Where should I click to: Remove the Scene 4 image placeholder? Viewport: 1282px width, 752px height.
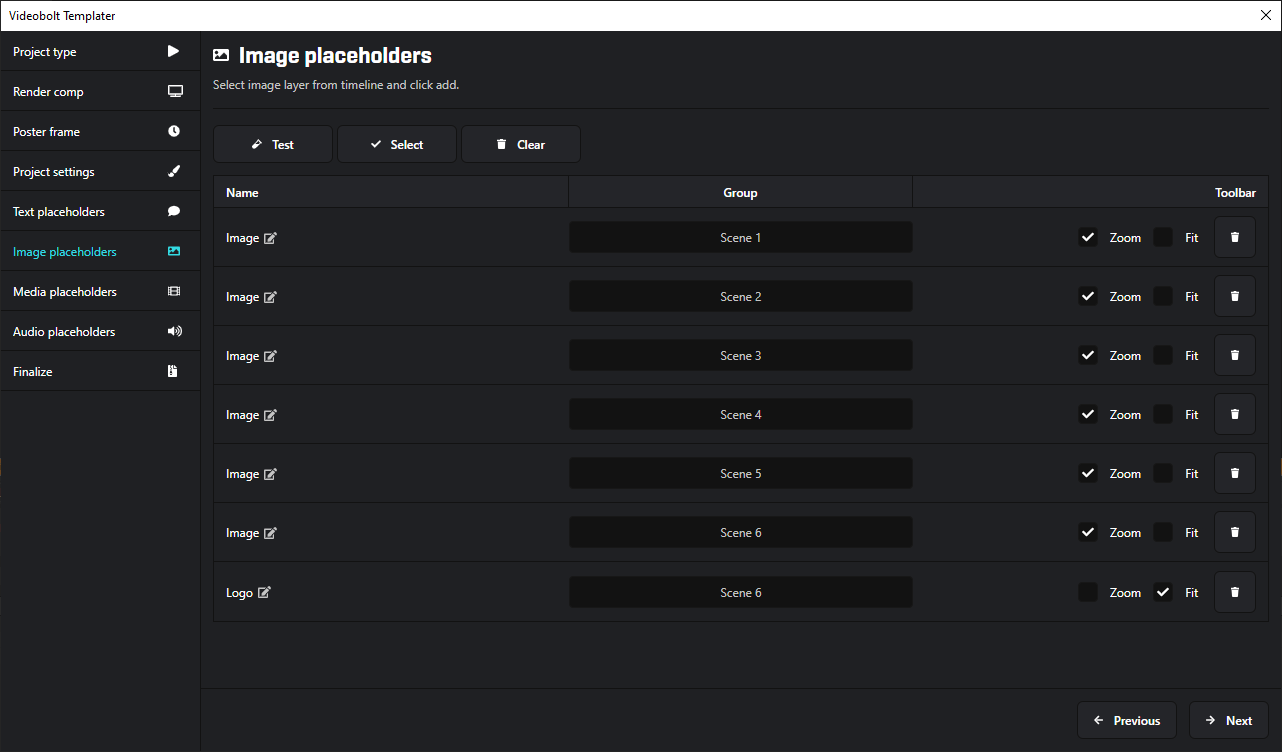point(1234,415)
